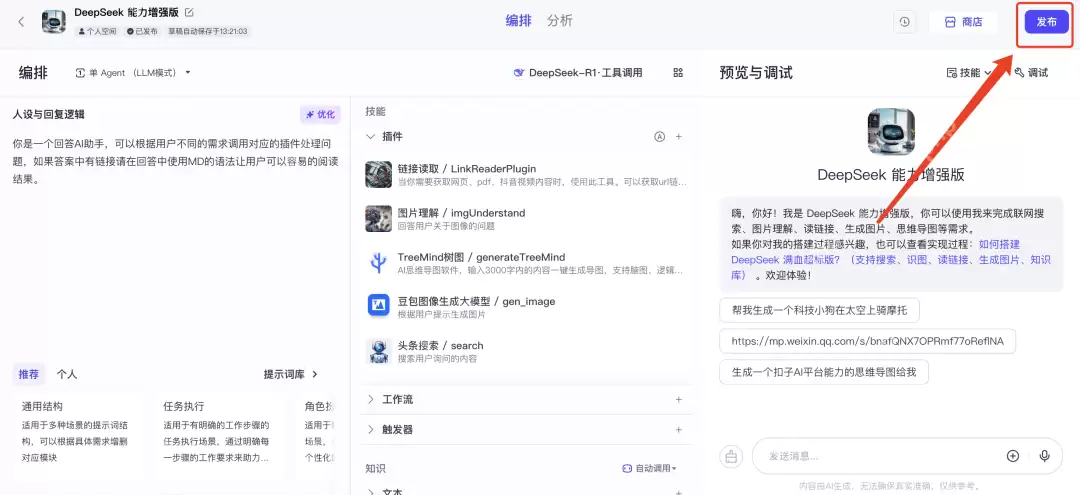Screen dimensions: 1080x495
Task: Click the 知识 section heading
Action: 375,468
